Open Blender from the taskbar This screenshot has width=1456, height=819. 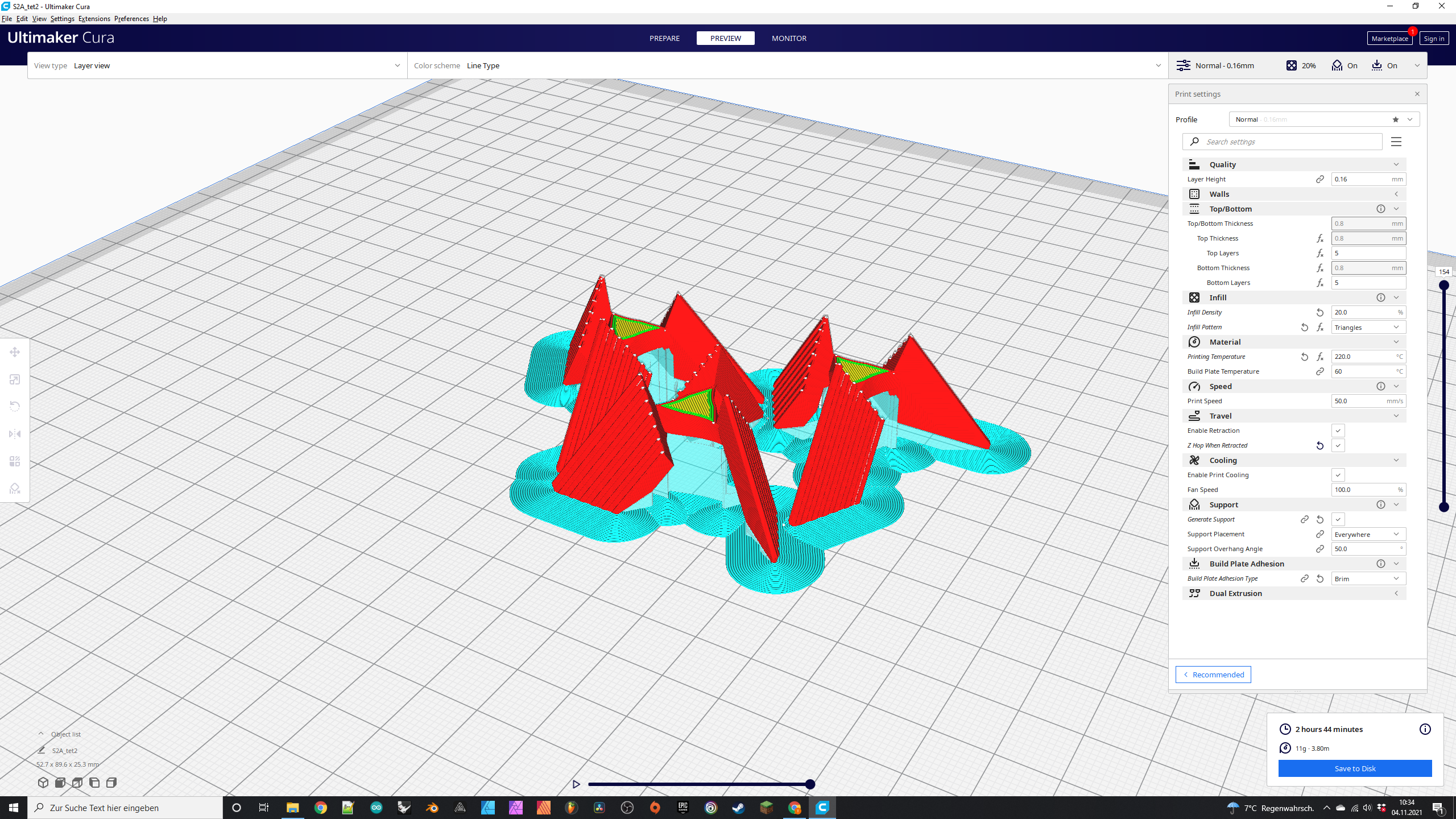[x=432, y=808]
